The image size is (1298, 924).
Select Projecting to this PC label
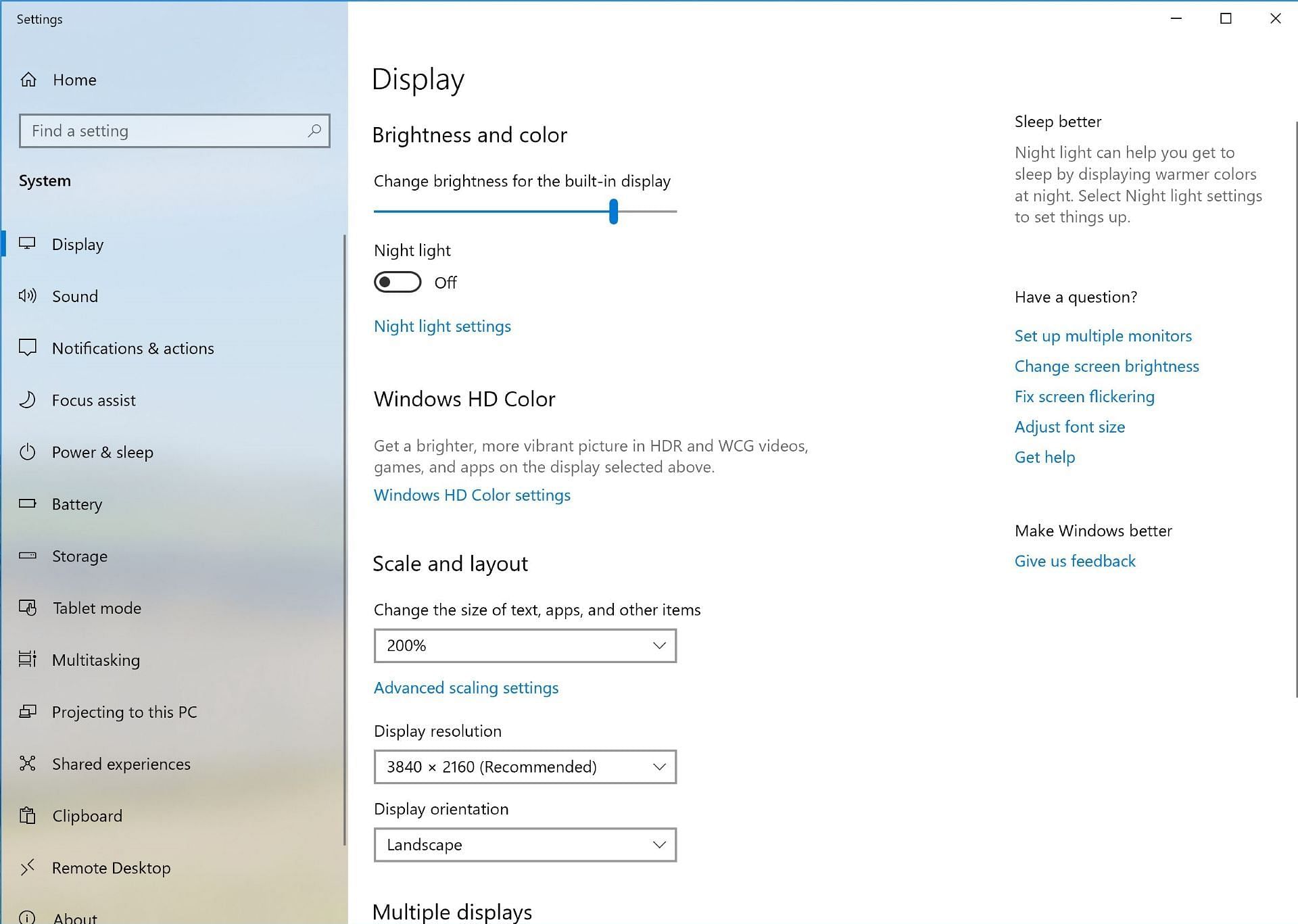click(124, 712)
